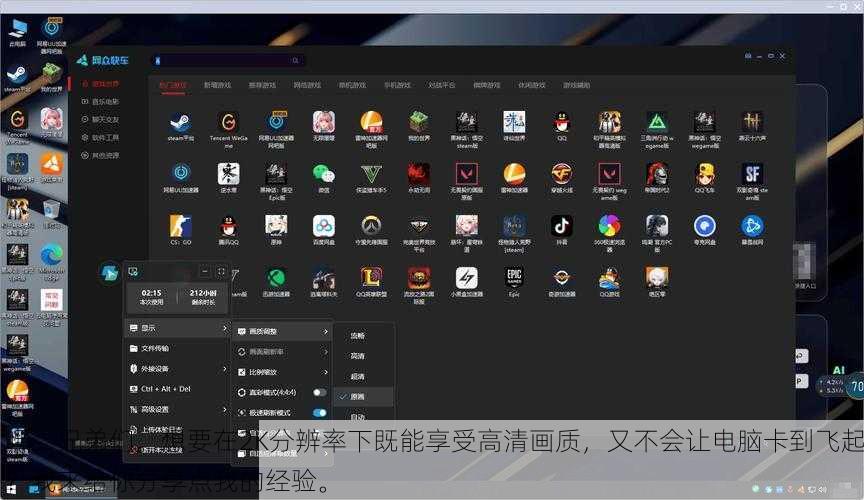864x500 pixels.
Task: Open the steam平台 icon in the game grid
Action: pyautogui.click(x=181, y=122)
